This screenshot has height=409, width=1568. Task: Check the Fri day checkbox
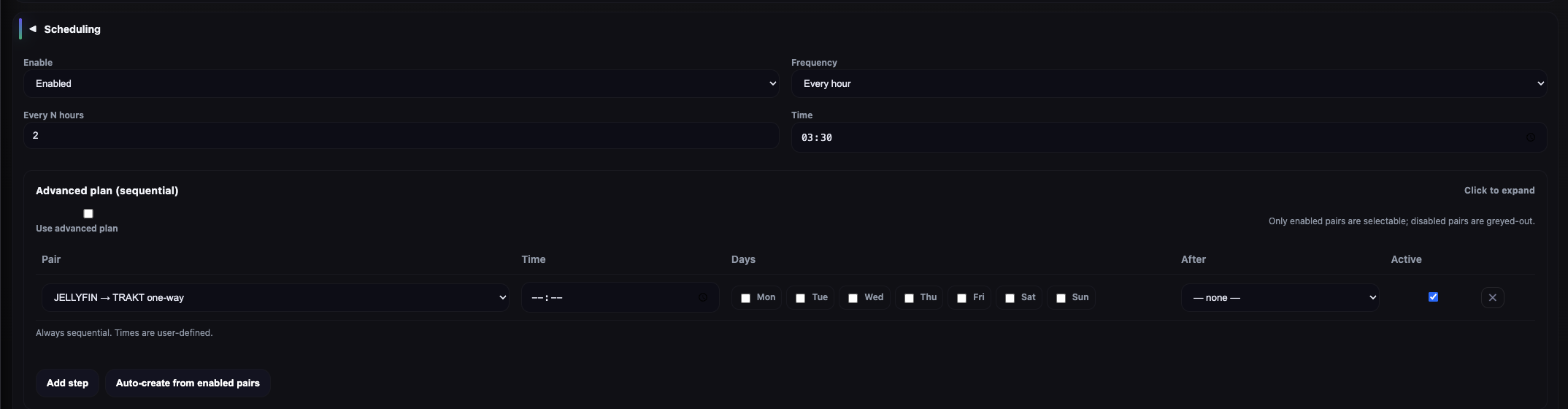coord(961,298)
